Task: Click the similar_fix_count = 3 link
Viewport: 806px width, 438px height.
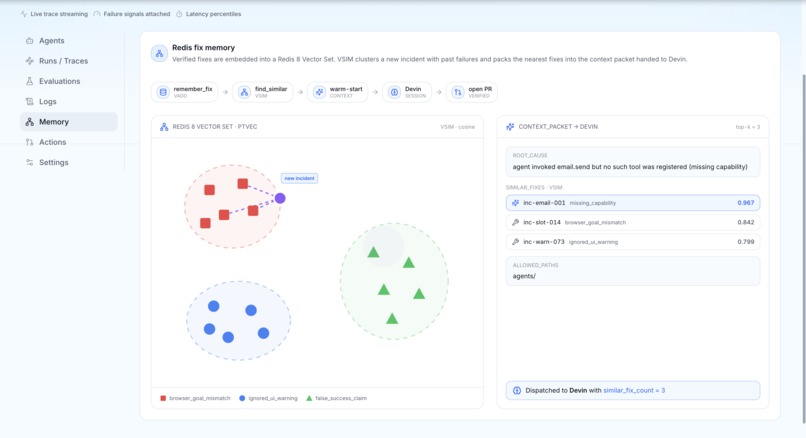Action: coord(634,391)
